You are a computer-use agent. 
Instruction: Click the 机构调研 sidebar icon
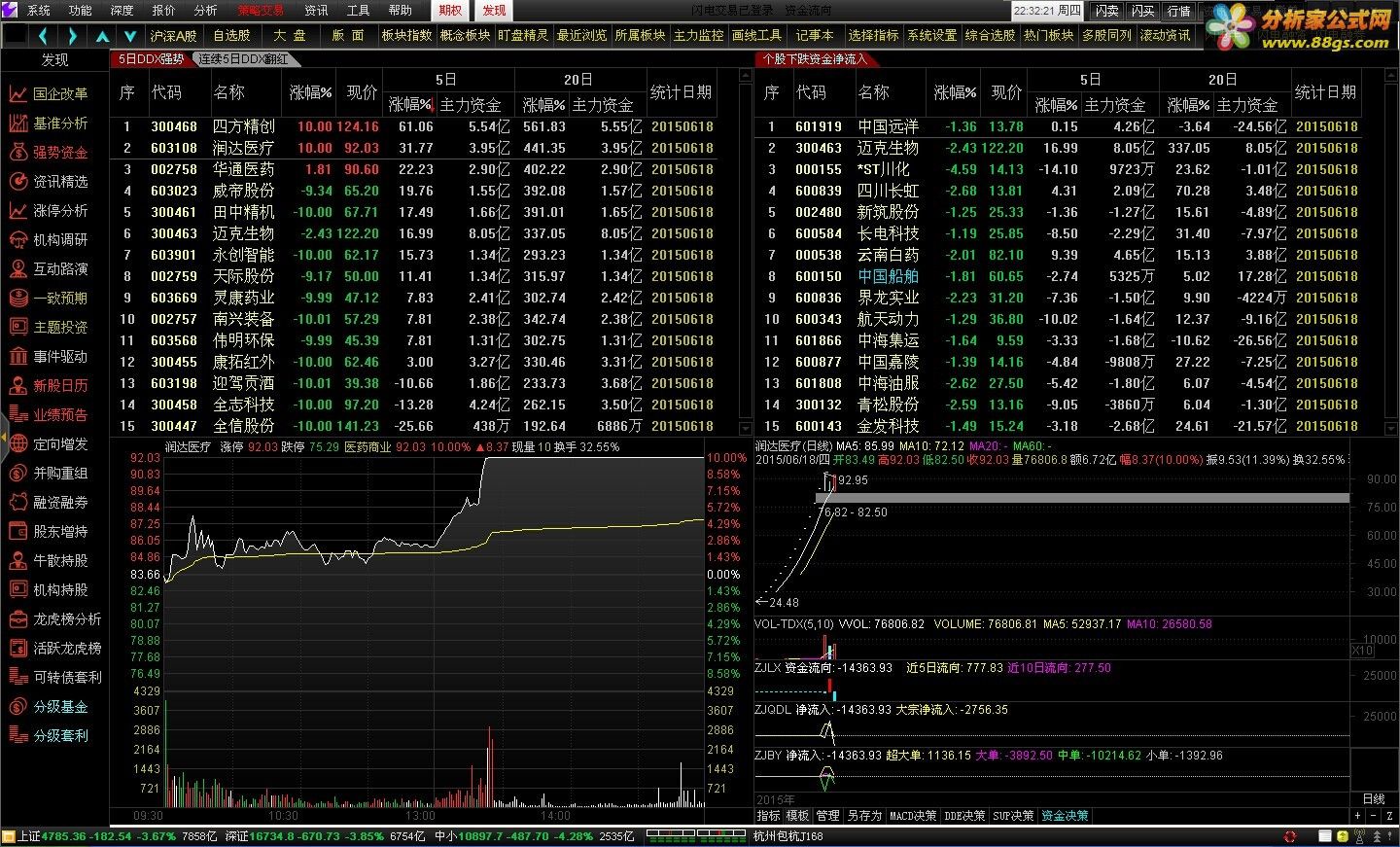17,240
